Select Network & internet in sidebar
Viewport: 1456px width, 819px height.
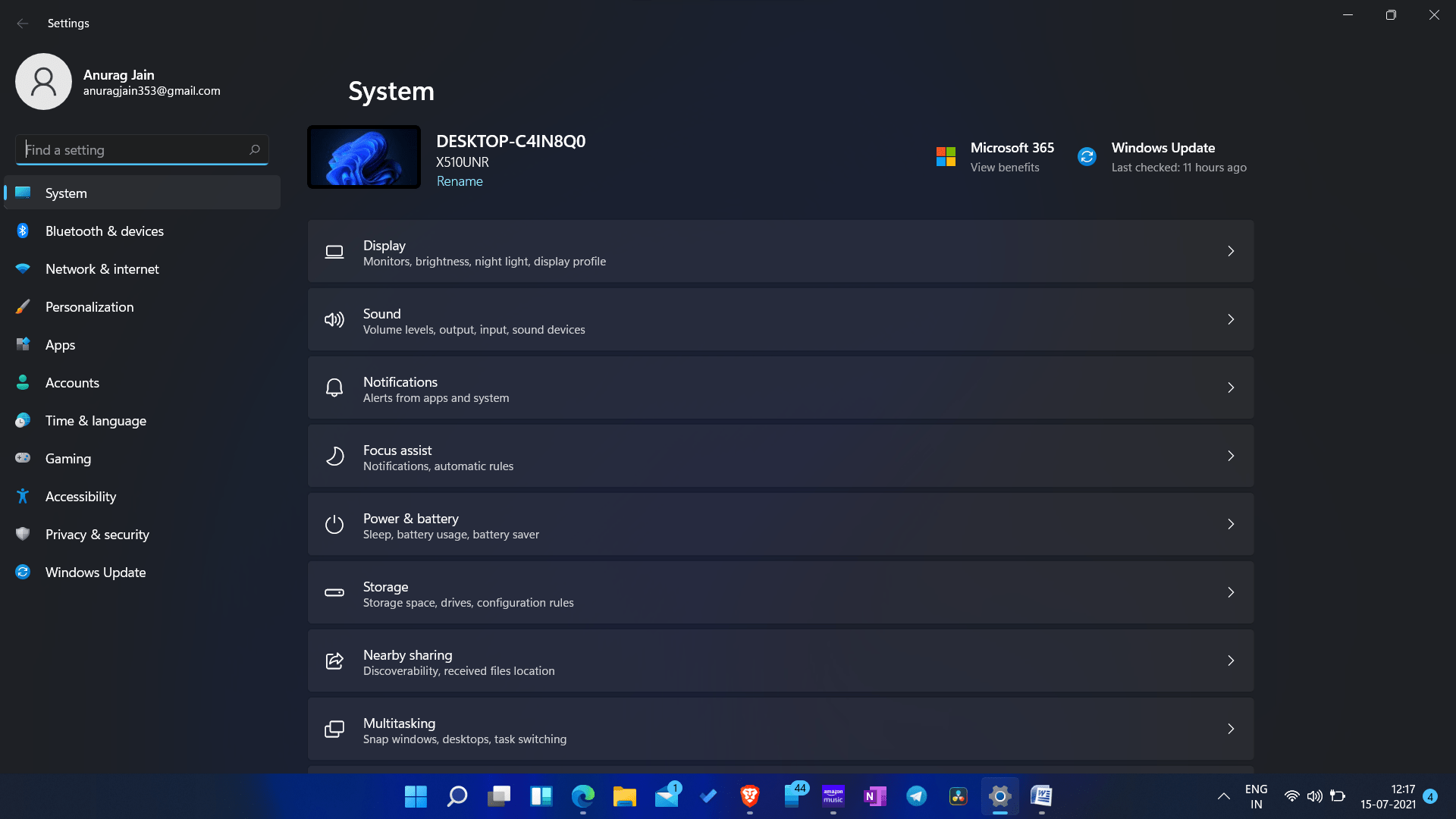102,269
